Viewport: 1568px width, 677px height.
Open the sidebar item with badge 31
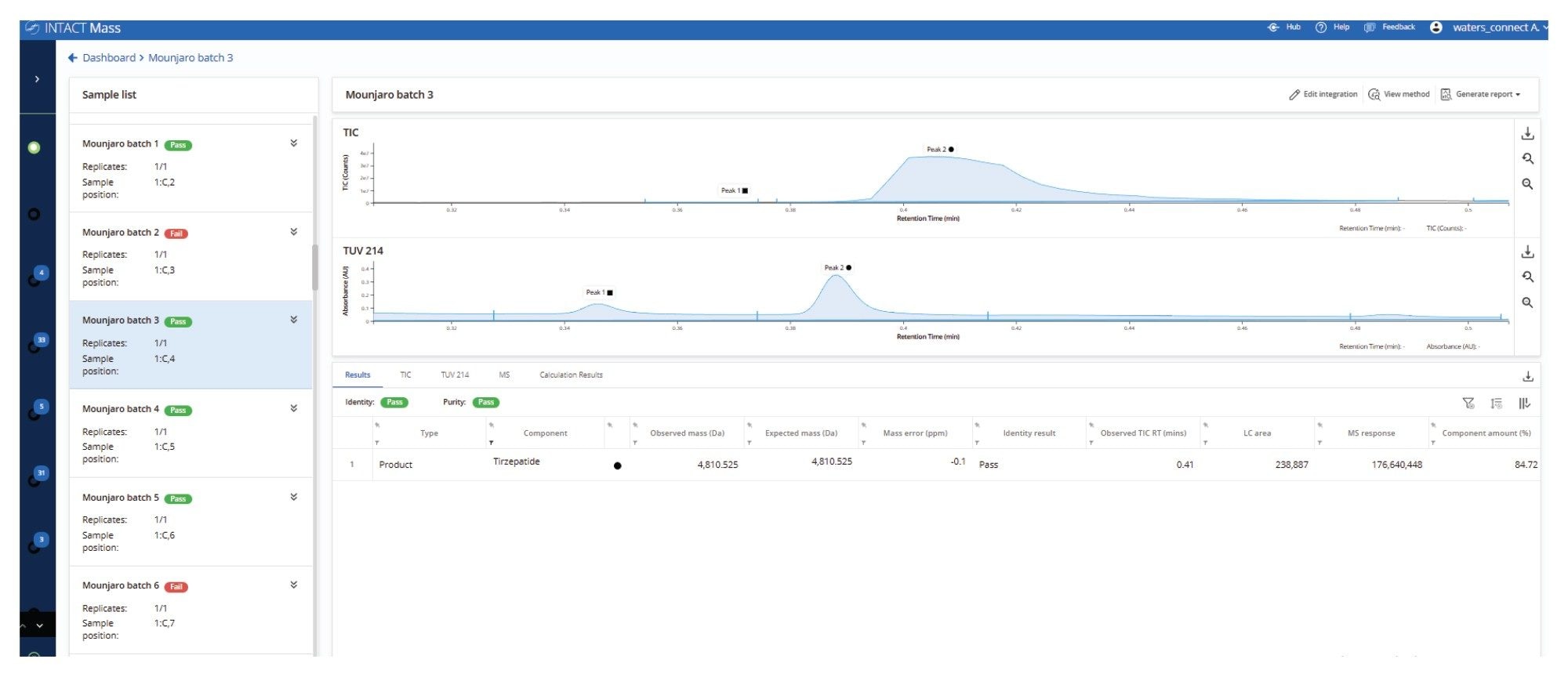click(38, 476)
